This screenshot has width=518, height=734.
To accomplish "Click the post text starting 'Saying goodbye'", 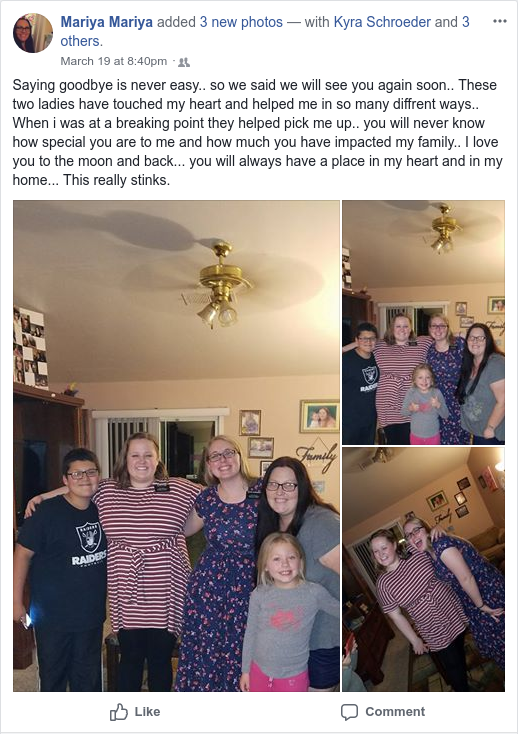I will pyautogui.click(x=257, y=132).
